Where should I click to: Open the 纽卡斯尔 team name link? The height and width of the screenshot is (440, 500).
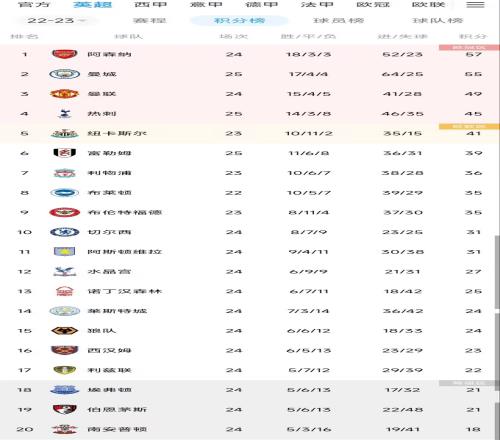[117, 133]
